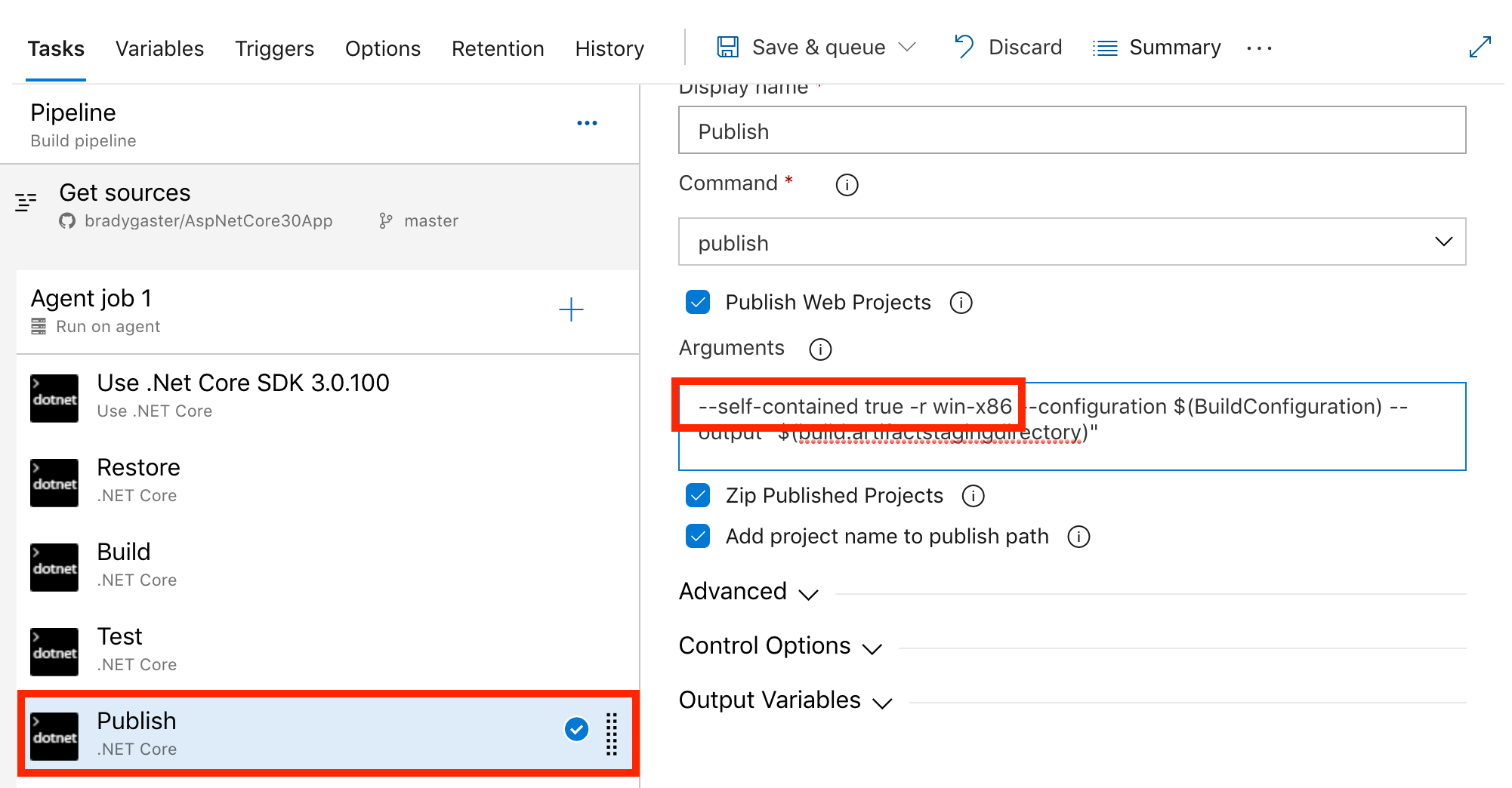
Task: Open the toolbar more actions ellipsis
Action: [x=1259, y=48]
